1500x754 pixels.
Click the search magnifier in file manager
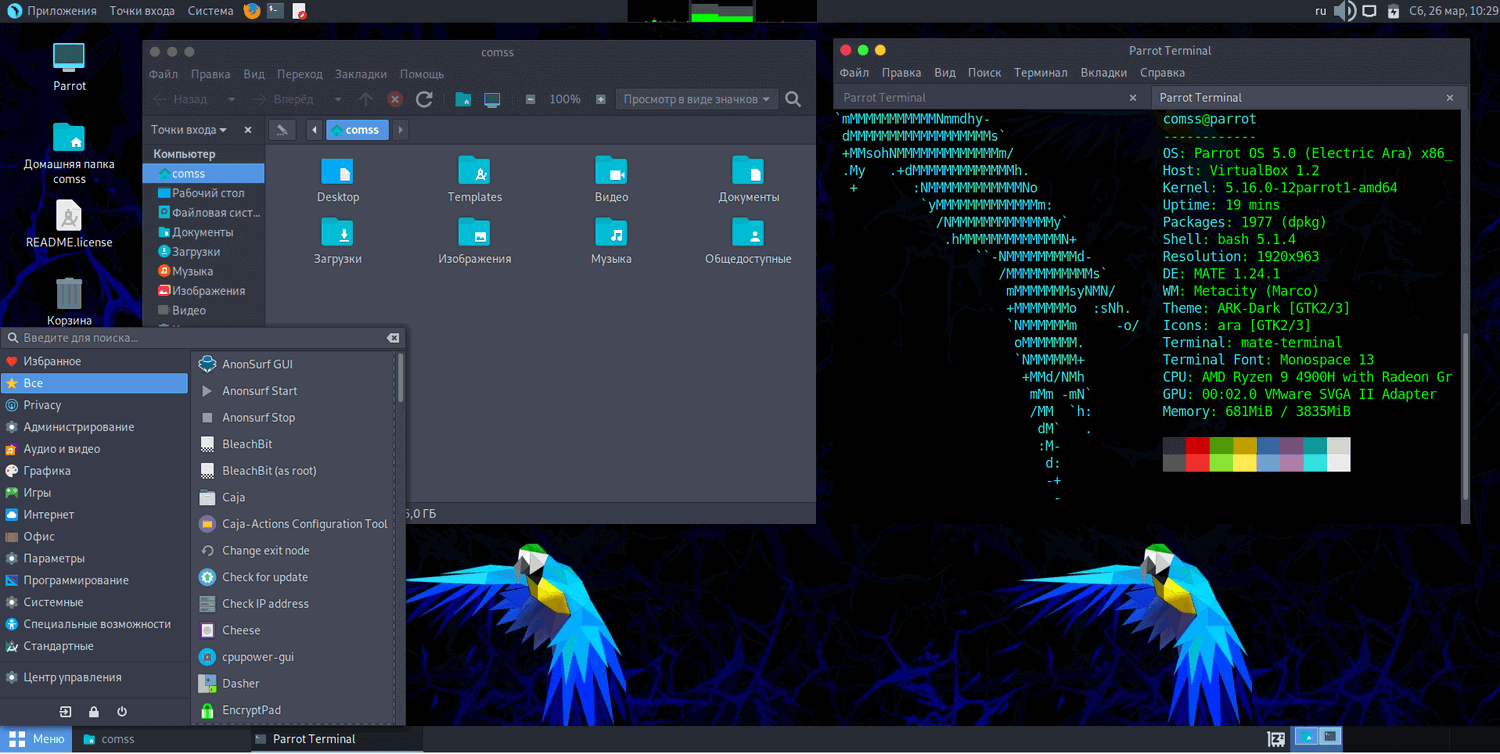point(793,99)
